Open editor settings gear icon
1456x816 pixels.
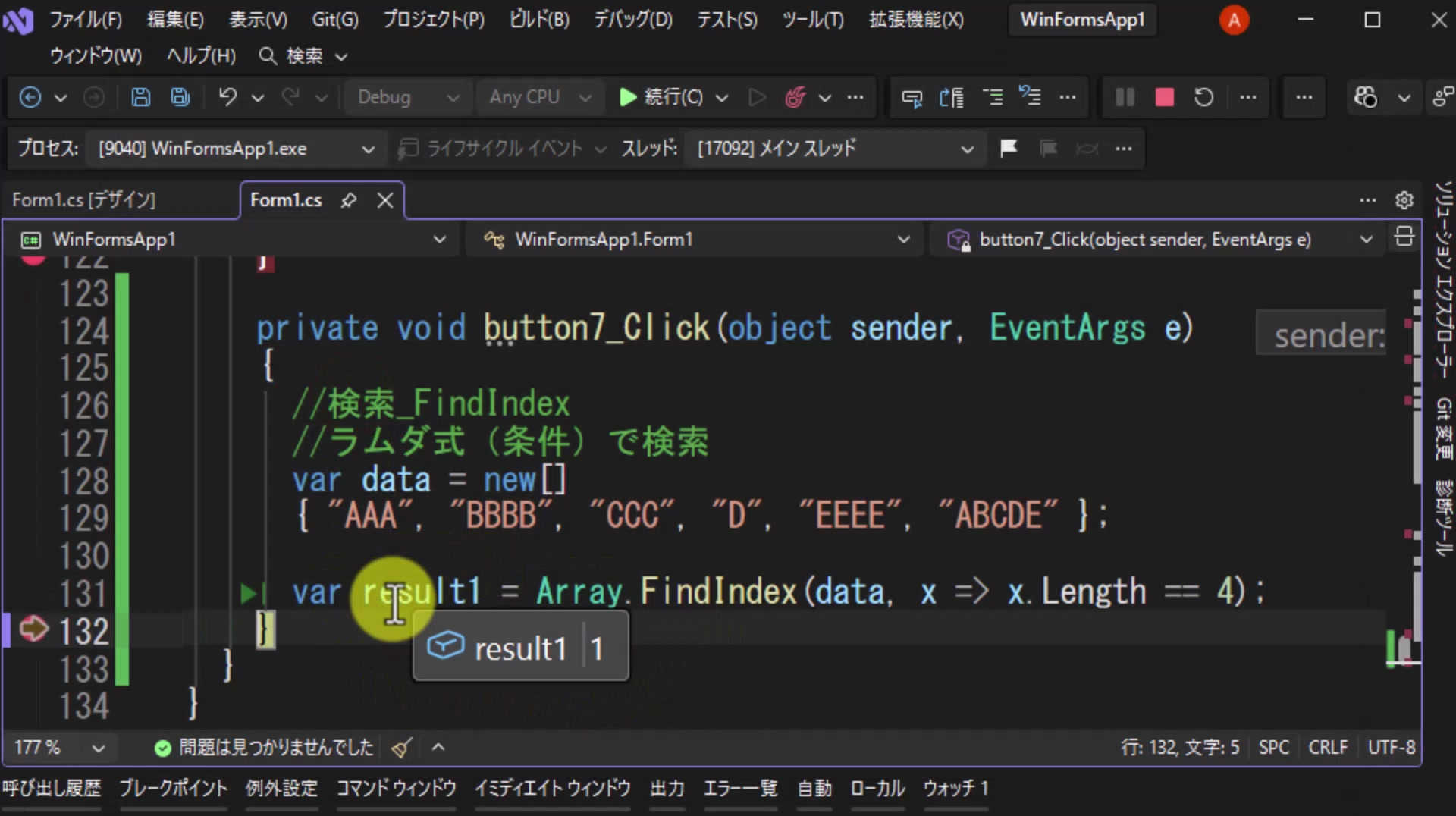1404,200
